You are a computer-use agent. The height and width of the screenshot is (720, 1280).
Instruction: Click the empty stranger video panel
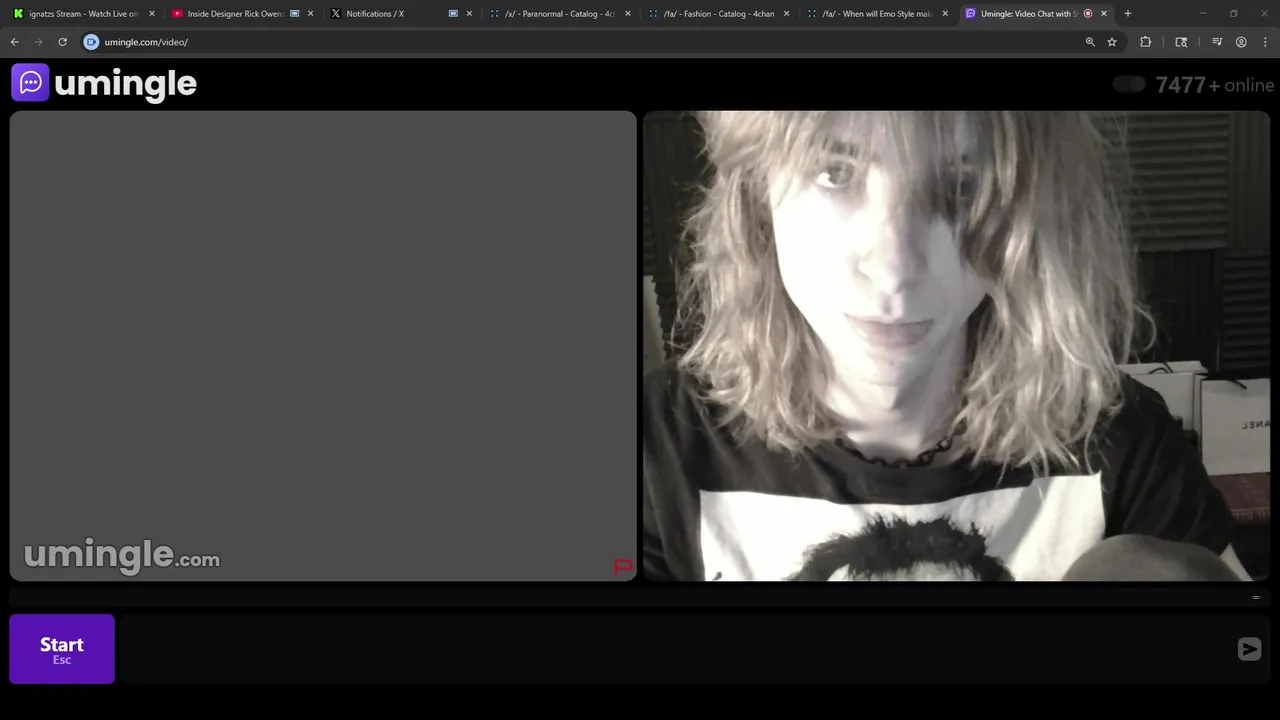point(323,346)
